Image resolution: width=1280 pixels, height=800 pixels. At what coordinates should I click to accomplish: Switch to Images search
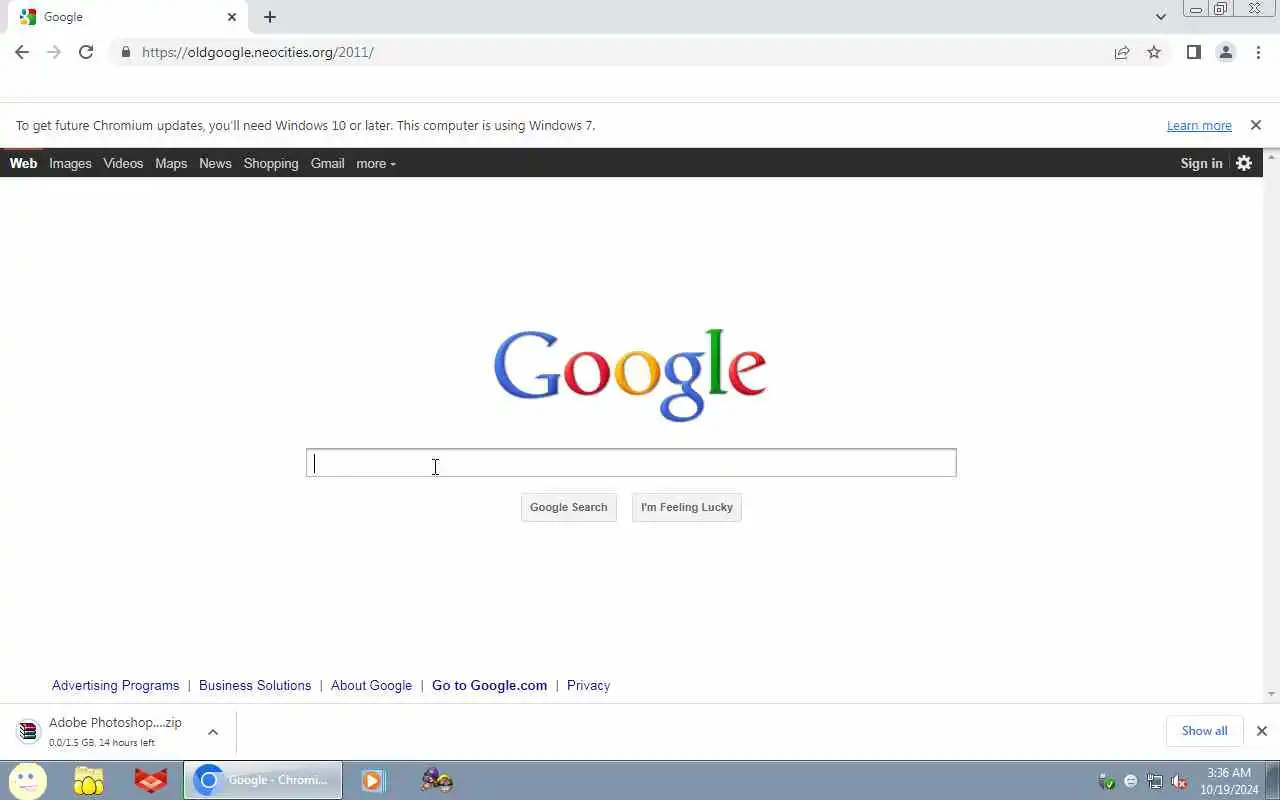click(x=70, y=163)
